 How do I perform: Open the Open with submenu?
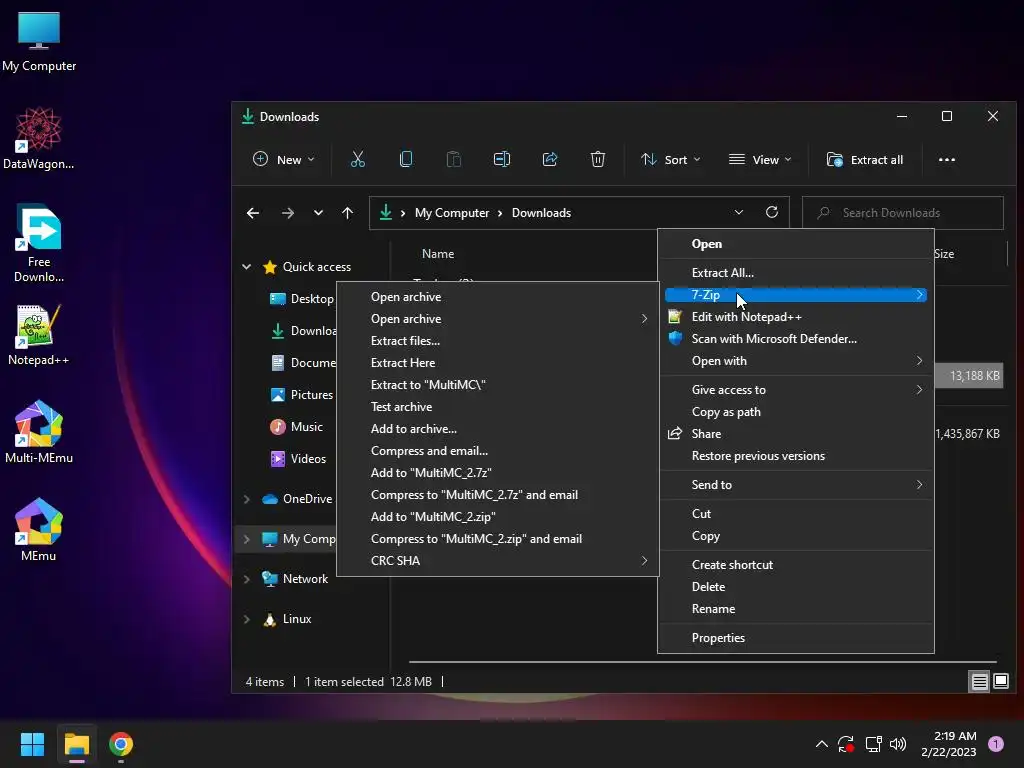pyautogui.click(x=795, y=361)
